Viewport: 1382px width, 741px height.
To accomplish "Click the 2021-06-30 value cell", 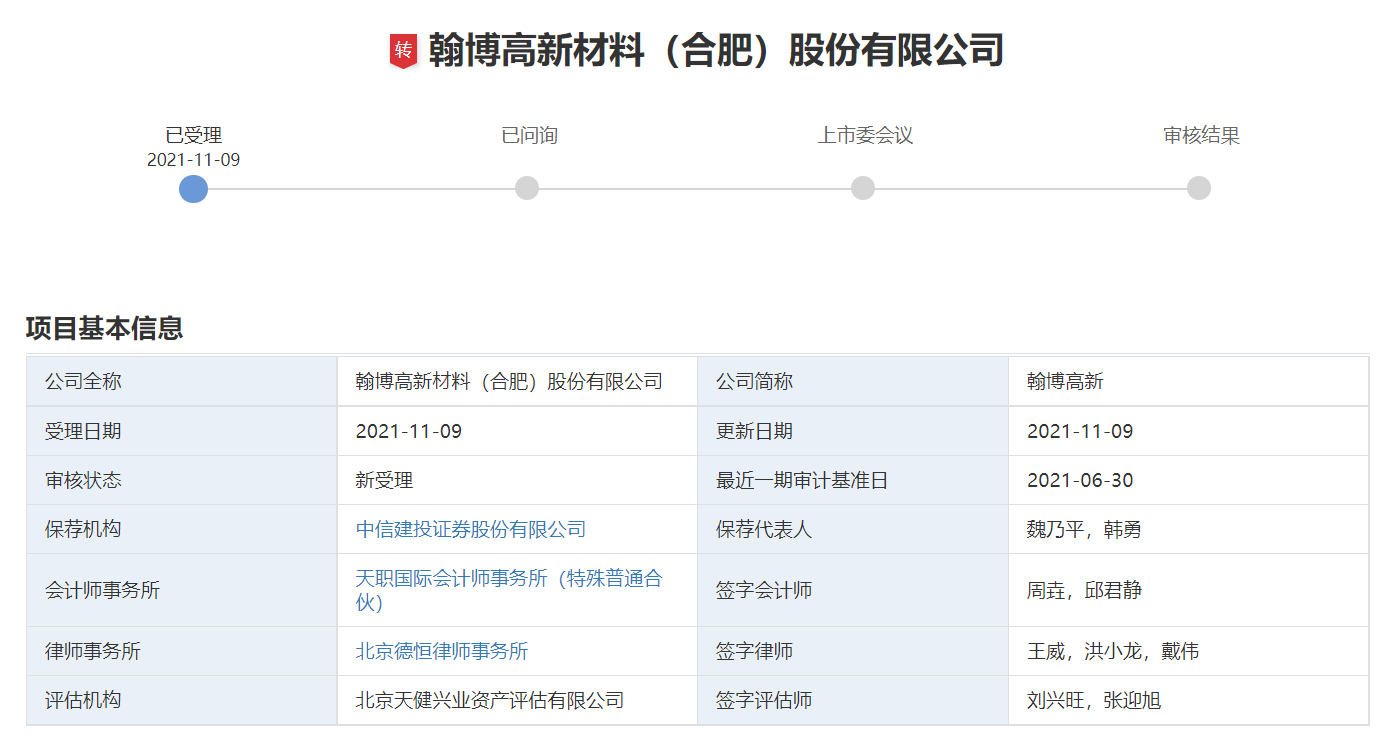I will (x=1188, y=480).
